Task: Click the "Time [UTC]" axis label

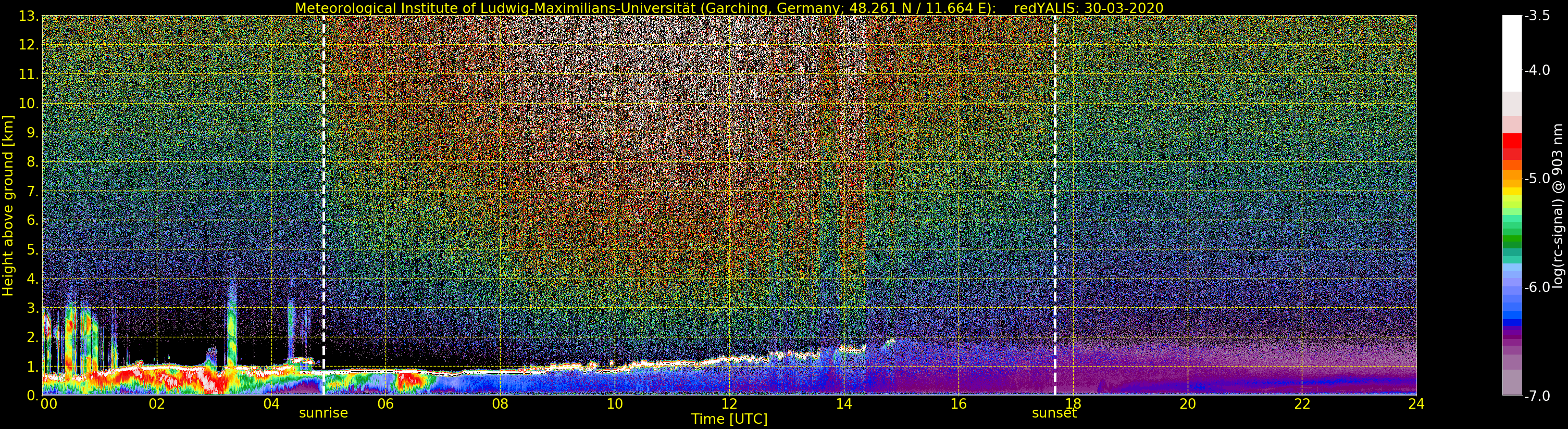Action: pyautogui.click(x=729, y=419)
